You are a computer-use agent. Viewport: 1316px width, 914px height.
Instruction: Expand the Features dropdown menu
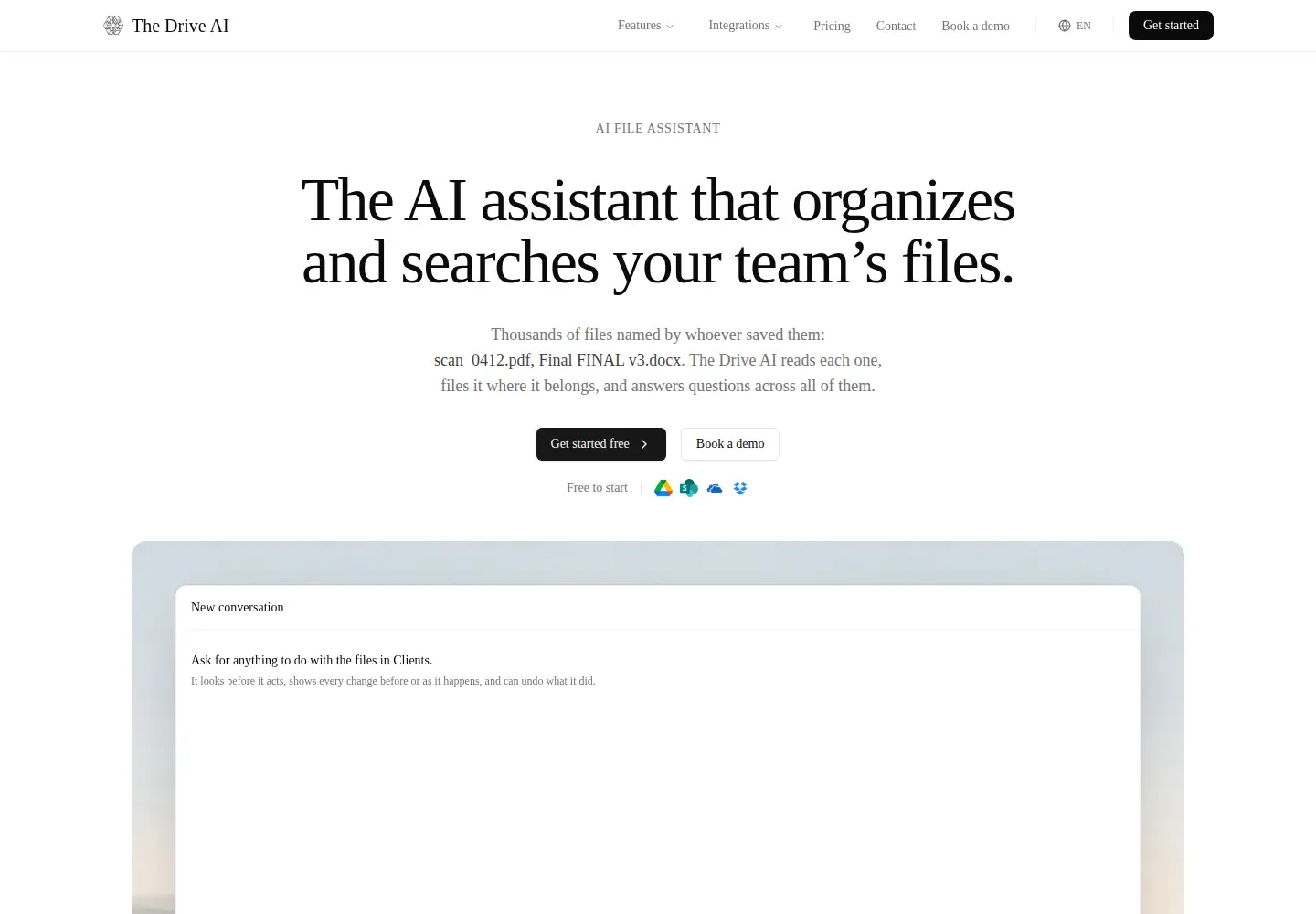pyautogui.click(x=645, y=26)
